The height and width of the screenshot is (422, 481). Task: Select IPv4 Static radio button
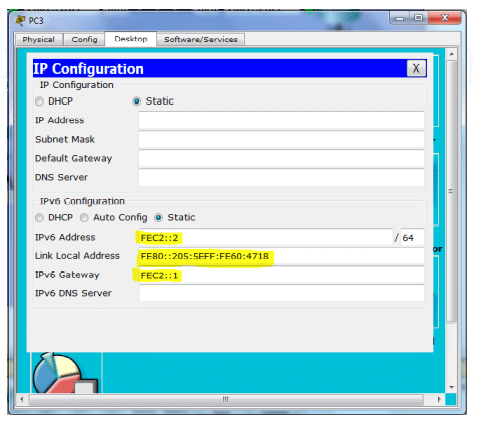pyautogui.click(x=136, y=101)
